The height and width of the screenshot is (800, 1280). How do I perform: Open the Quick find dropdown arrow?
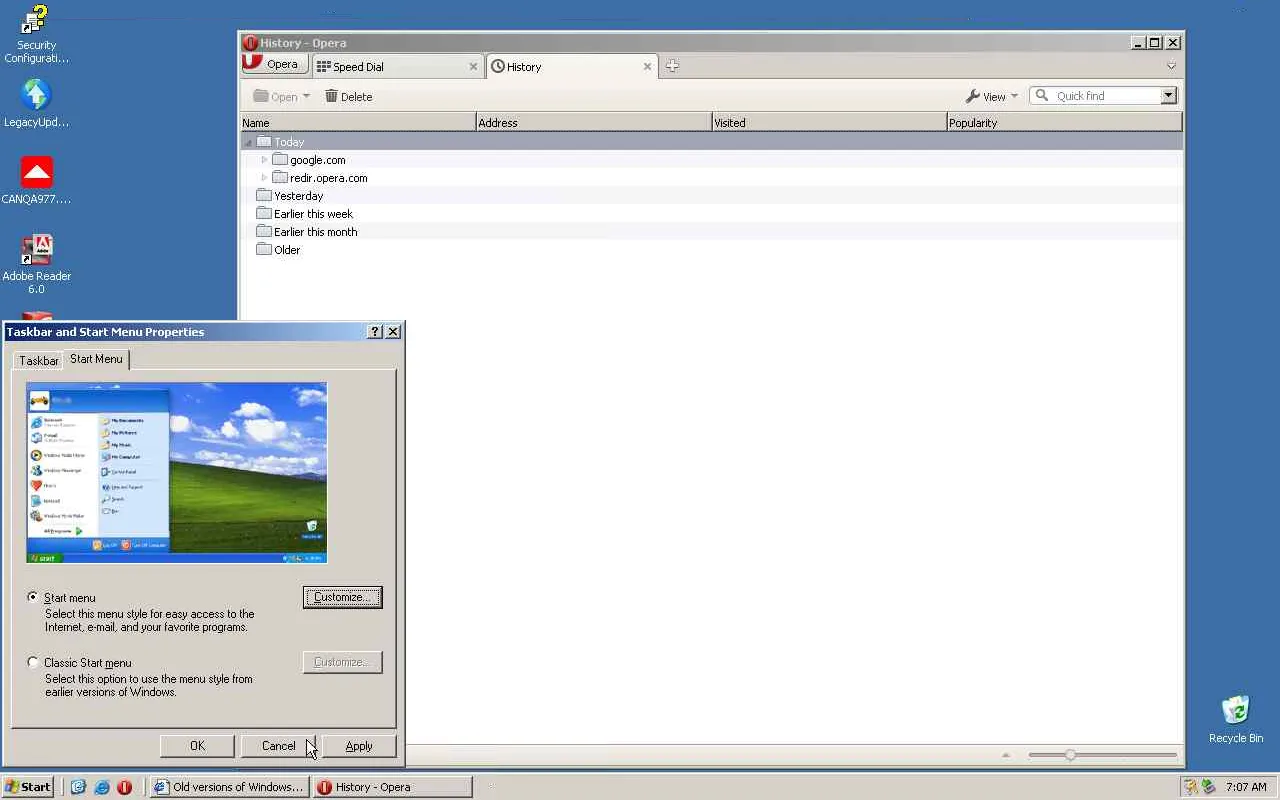point(1168,96)
